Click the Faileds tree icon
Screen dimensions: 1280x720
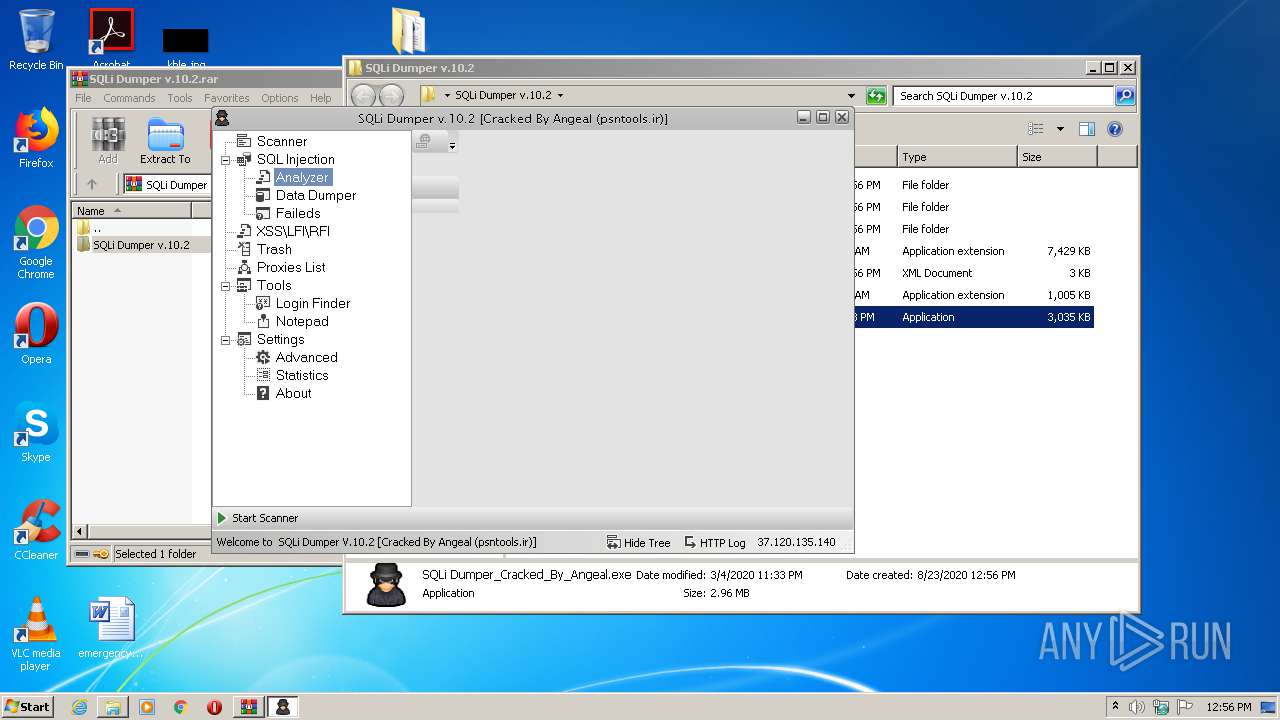263,213
